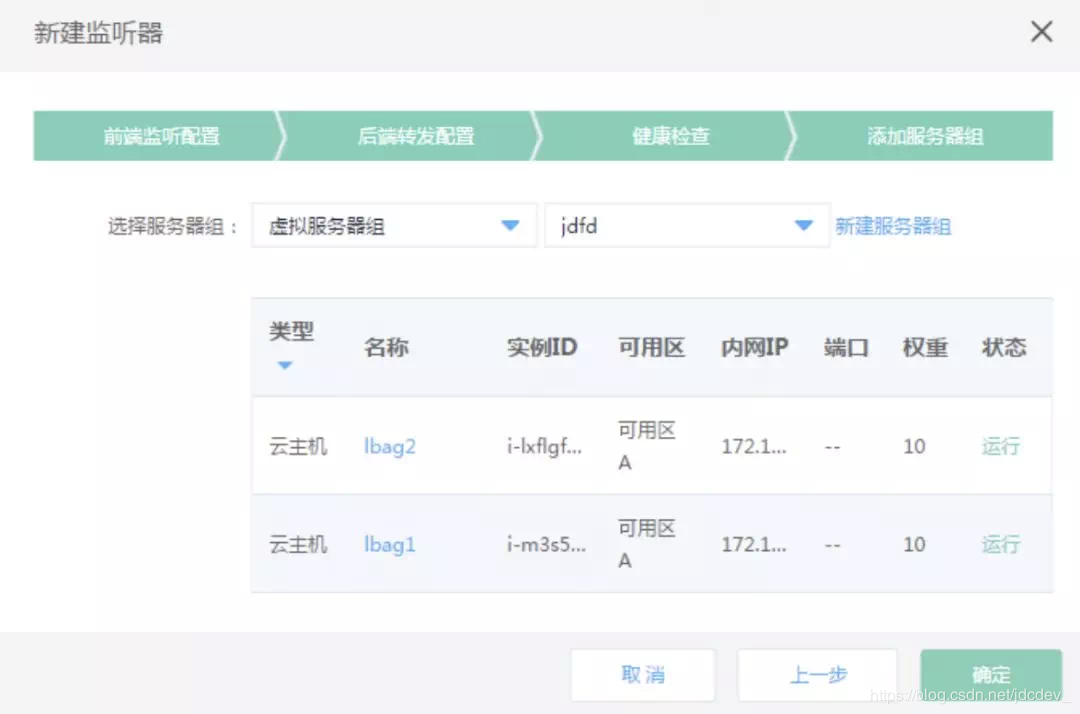
Task: Cancel the listener with 取消
Action: [642, 675]
